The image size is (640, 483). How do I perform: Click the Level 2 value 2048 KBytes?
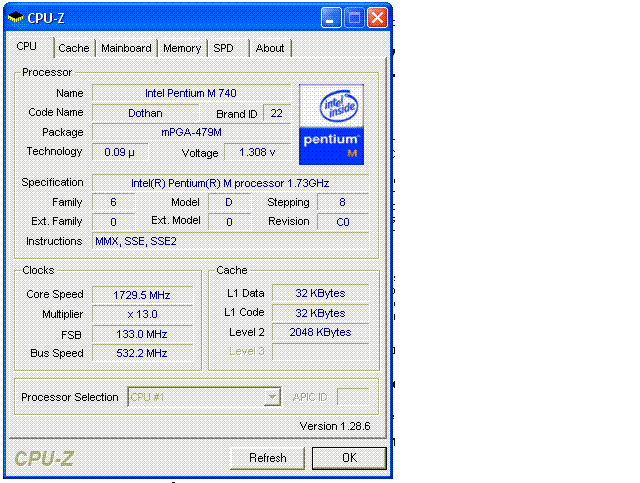(x=320, y=332)
